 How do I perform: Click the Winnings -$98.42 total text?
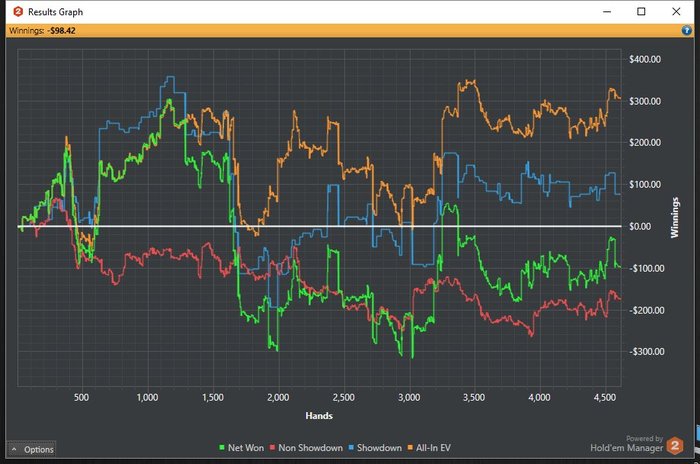(x=42, y=31)
